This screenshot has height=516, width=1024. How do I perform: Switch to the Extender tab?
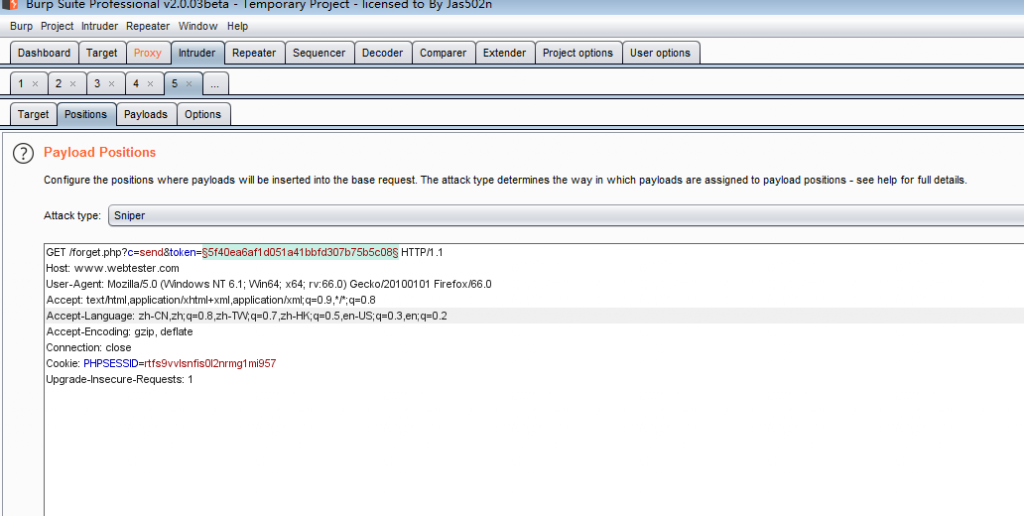[504, 53]
